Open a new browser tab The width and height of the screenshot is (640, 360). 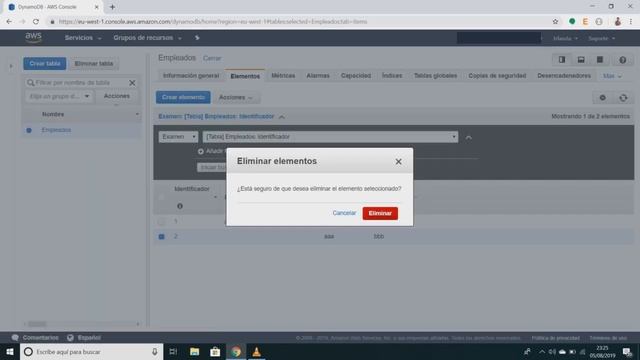[112, 7]
